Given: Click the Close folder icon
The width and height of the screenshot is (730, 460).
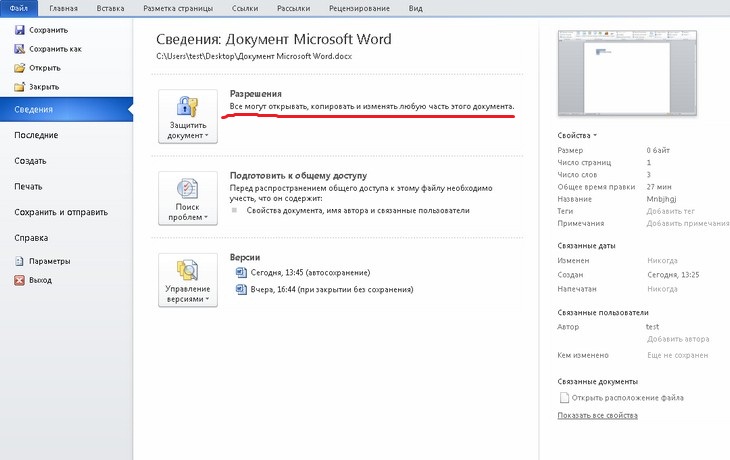Looking at the screenshot, I should [x=20, y=87].
